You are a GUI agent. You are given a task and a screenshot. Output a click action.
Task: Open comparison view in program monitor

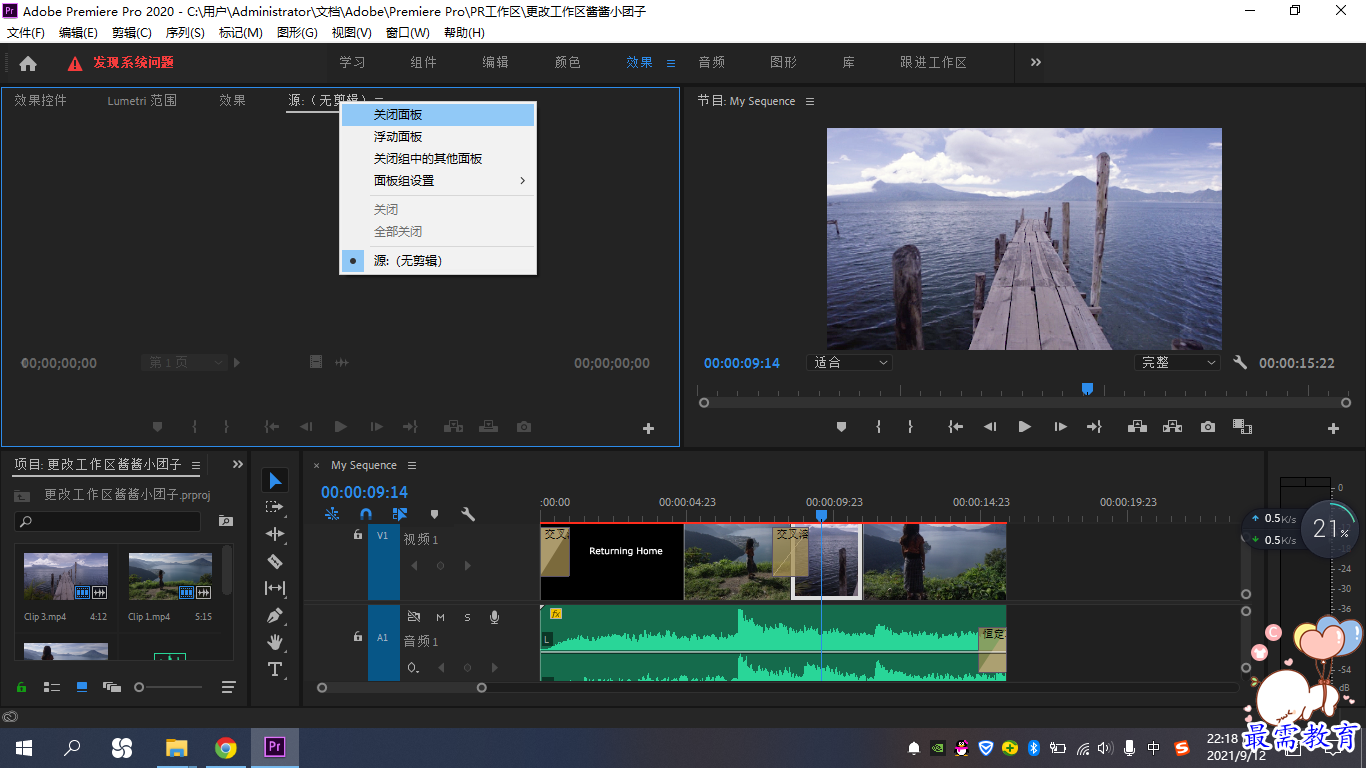pos(1242,427)
